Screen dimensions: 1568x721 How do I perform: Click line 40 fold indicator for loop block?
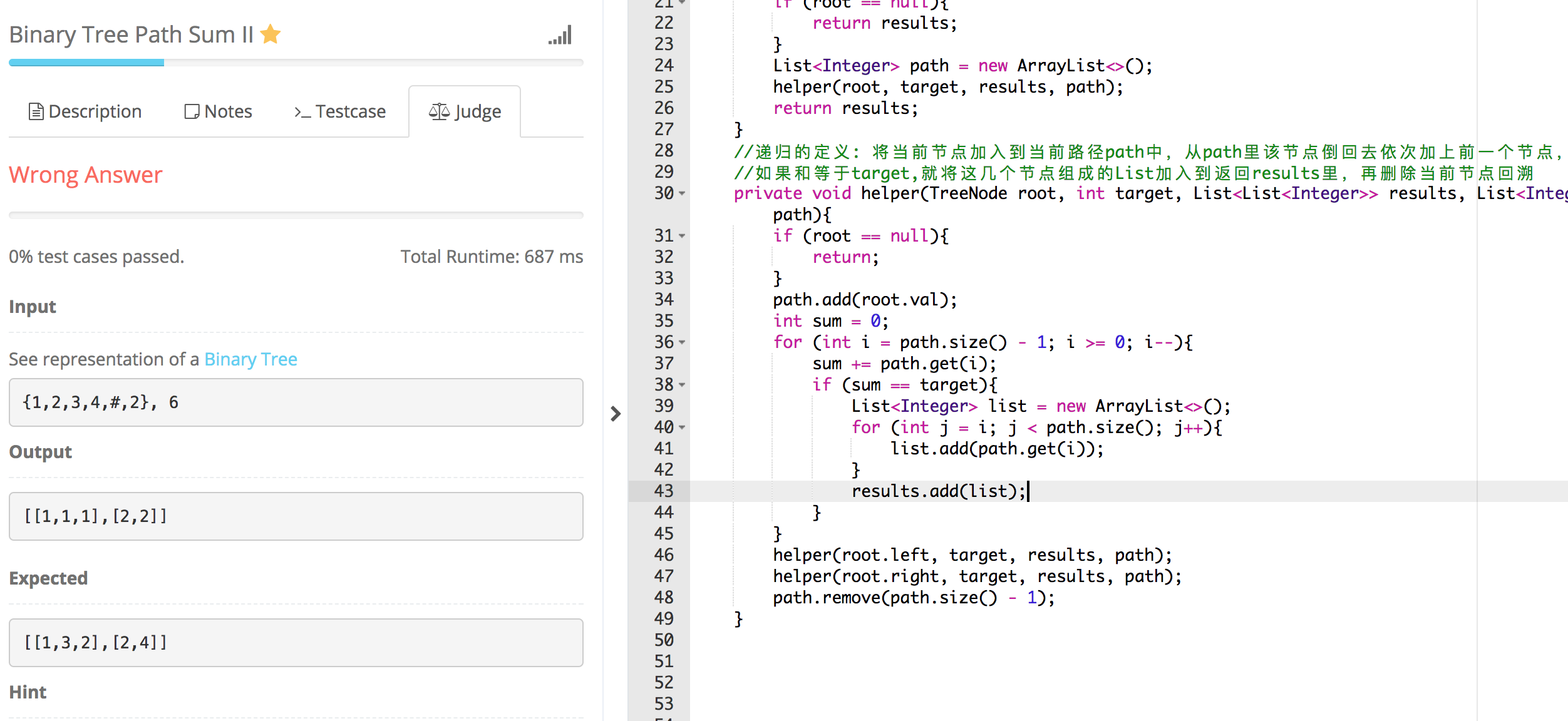point(685,427)
